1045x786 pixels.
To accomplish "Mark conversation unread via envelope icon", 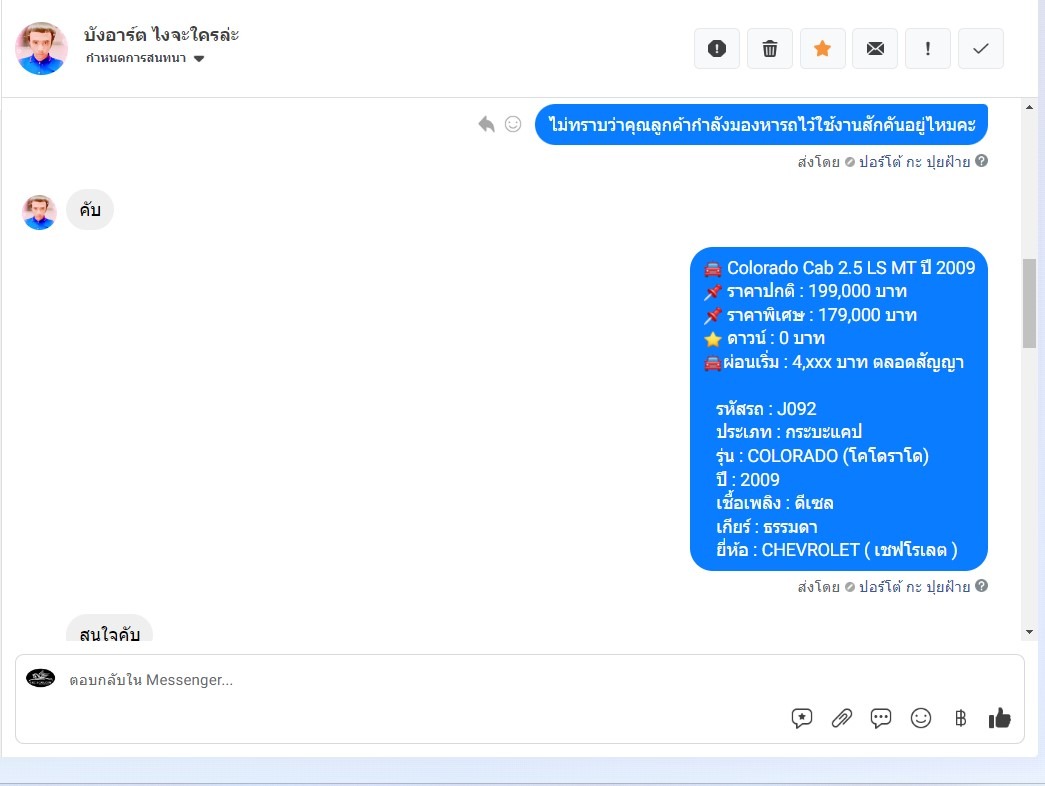I will (x=875, y=49).
